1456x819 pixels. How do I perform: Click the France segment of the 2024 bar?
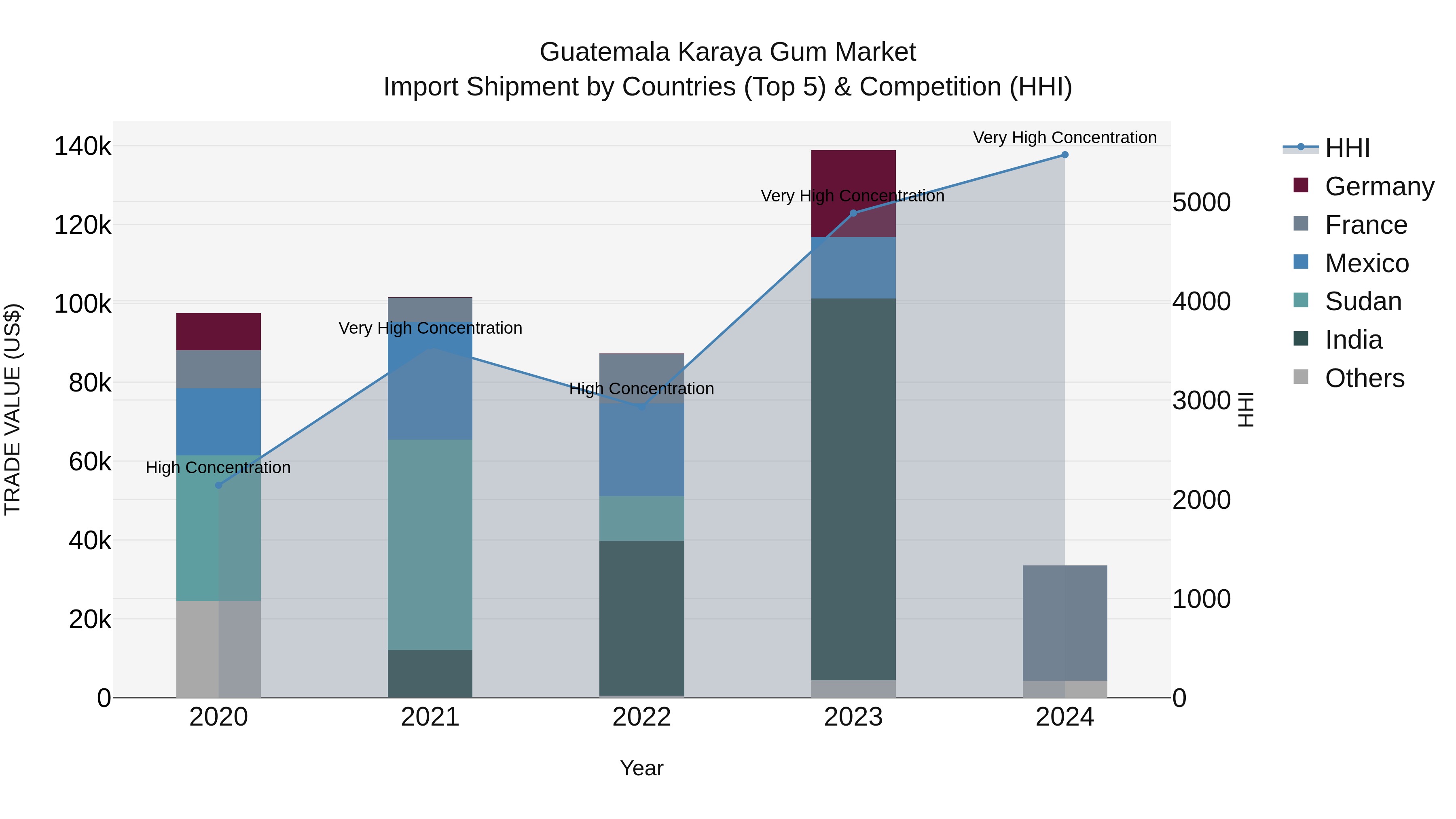(1065, 623)
